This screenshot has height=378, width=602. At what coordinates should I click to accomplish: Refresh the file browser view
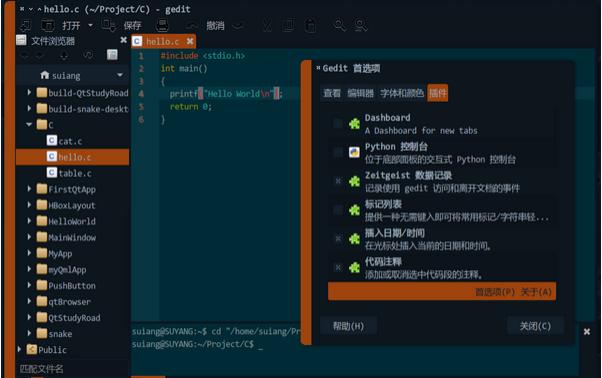[x=88, y=56]
